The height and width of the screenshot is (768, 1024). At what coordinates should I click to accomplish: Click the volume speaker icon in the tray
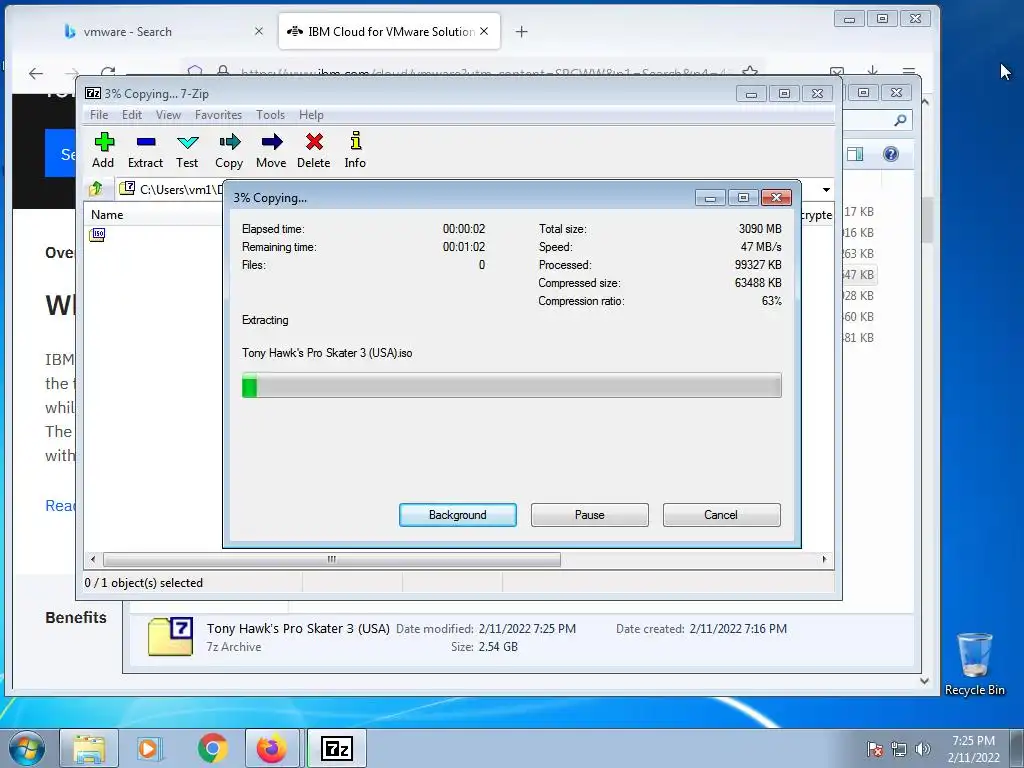[x=923, y=749]
